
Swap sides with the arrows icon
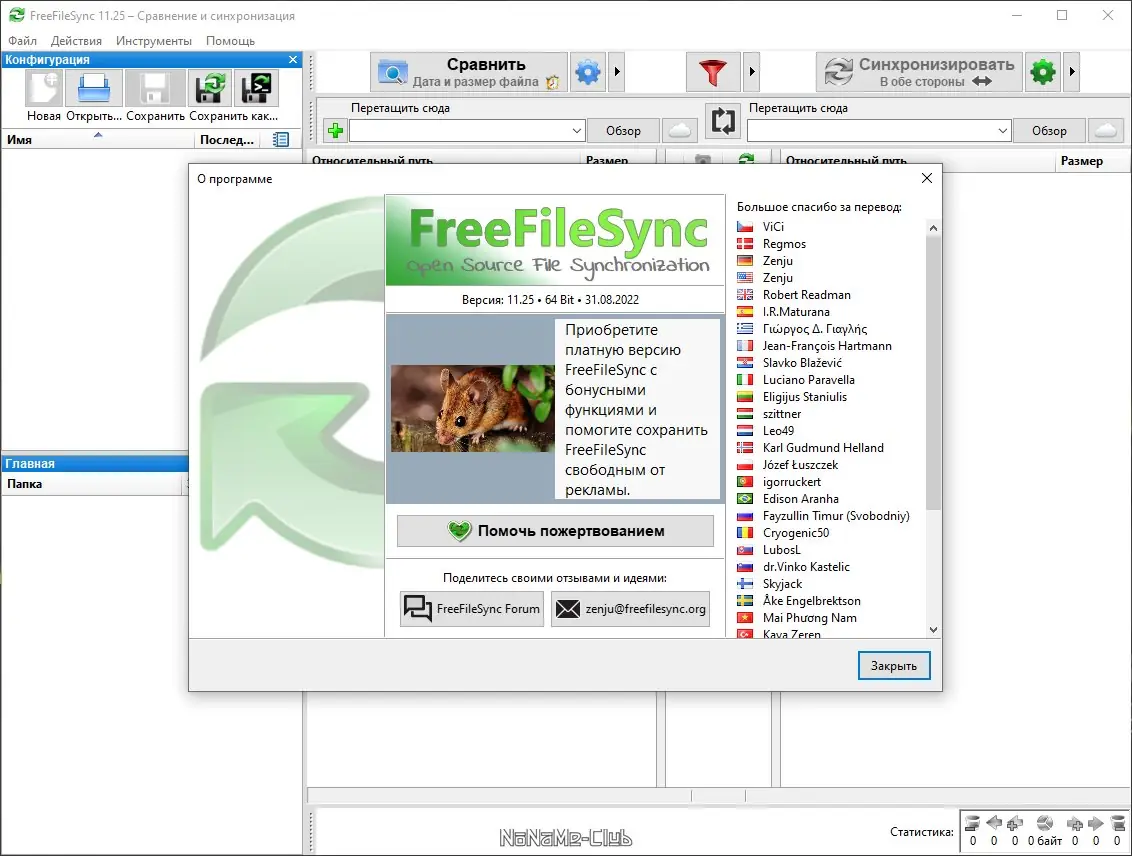click(x=723, y=121)
